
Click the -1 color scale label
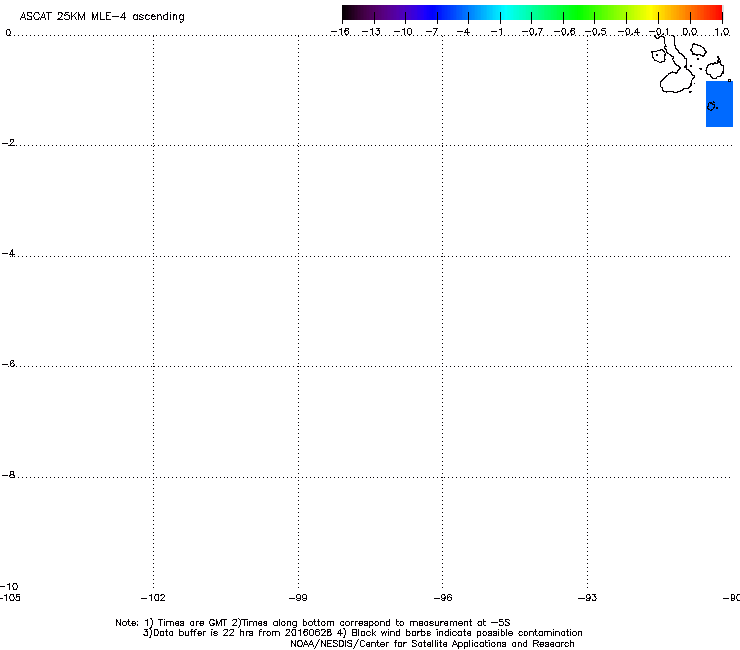click(x=496, y=32)
